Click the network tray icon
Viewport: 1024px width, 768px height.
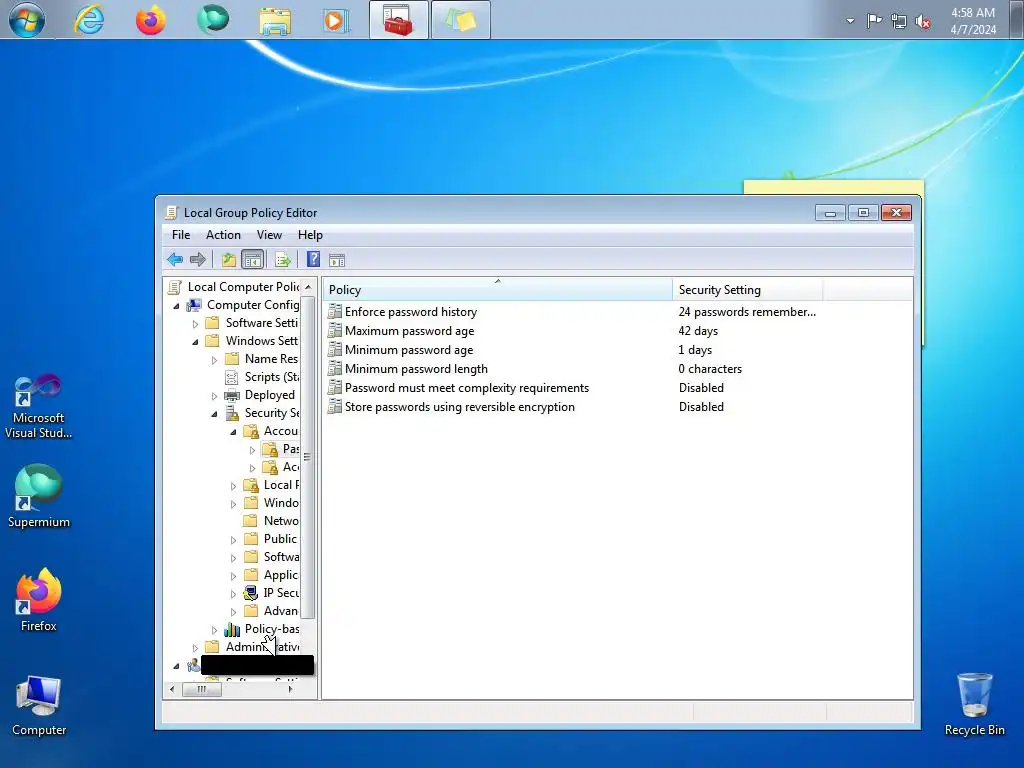pos(899,22)
